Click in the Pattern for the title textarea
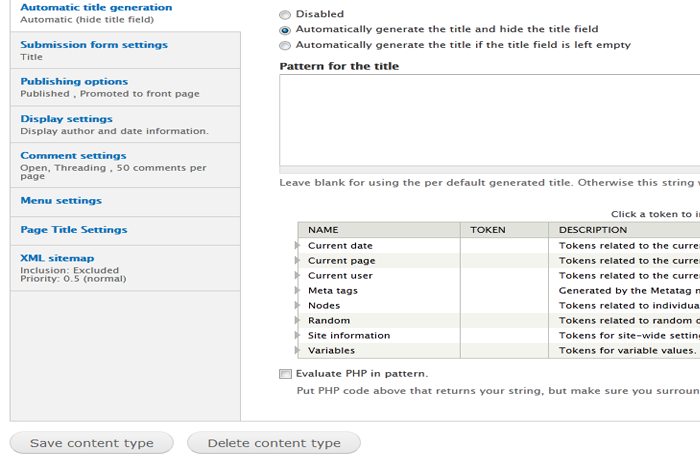Image resolution: width=700 pixels, height=461 pixels. (490, 120)
